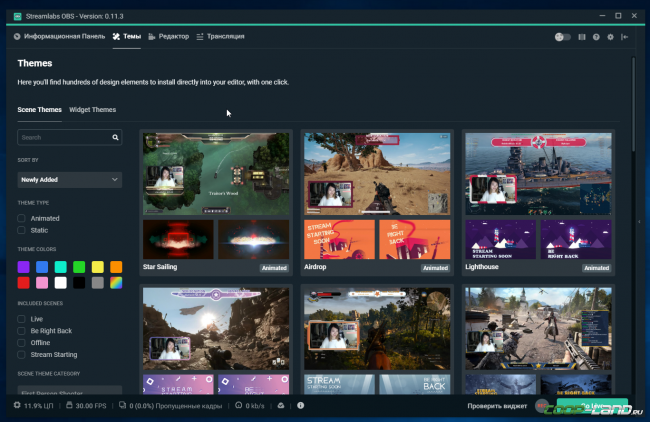
Task: Click the themes page vertical scrollbar
Action: coord(633,104)
